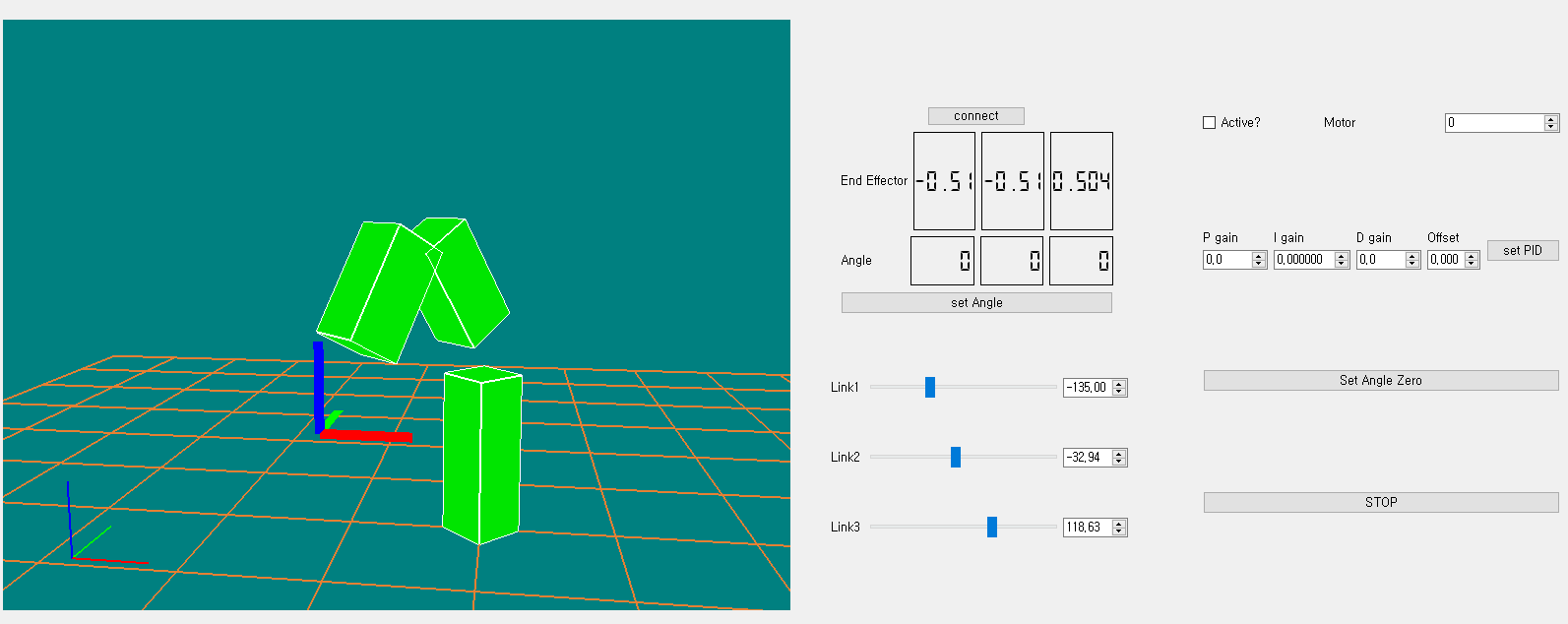The image size is (1568, 624).
Task: Decrease the D gain value
Action: coord(1412,264)
